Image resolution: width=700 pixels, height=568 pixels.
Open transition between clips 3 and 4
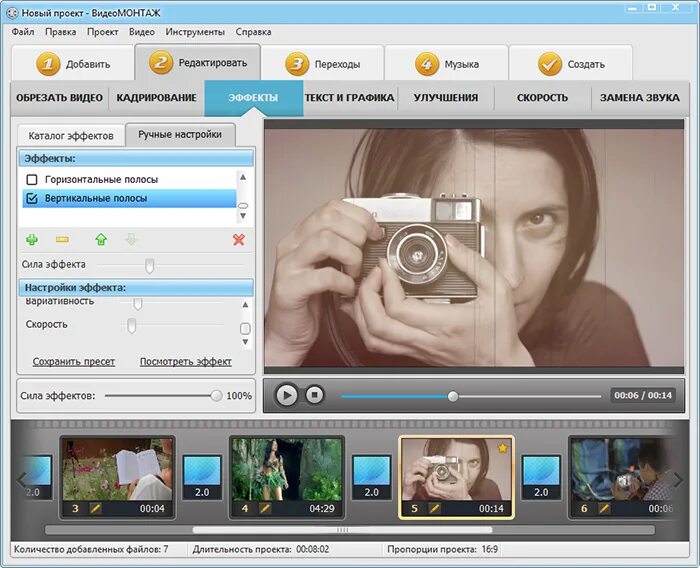coord(202,477)
